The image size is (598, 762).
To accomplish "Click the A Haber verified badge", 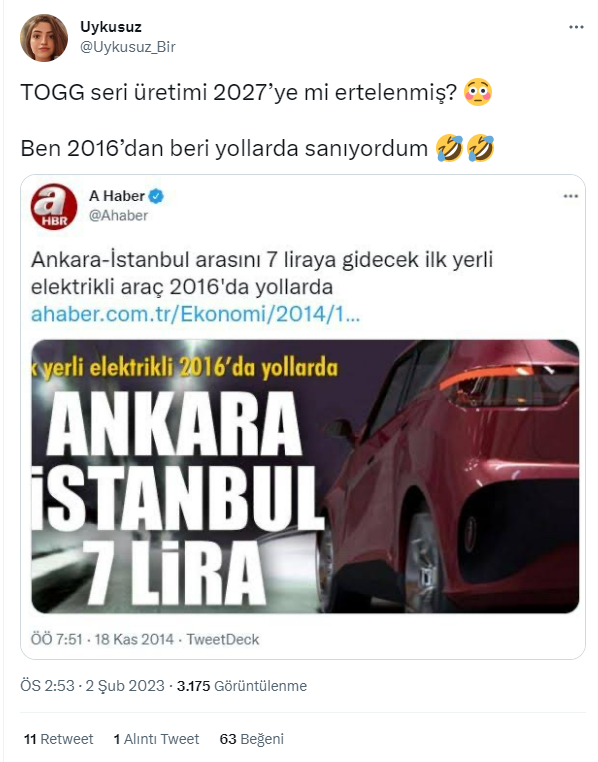I will 156,196.
